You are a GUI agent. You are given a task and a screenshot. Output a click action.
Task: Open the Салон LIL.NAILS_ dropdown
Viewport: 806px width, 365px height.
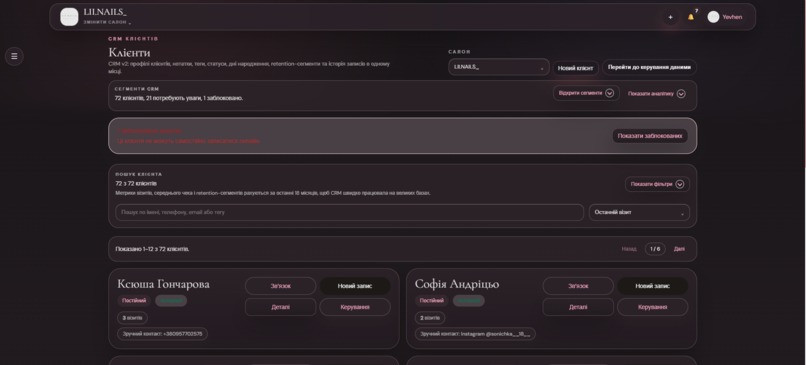499,67
